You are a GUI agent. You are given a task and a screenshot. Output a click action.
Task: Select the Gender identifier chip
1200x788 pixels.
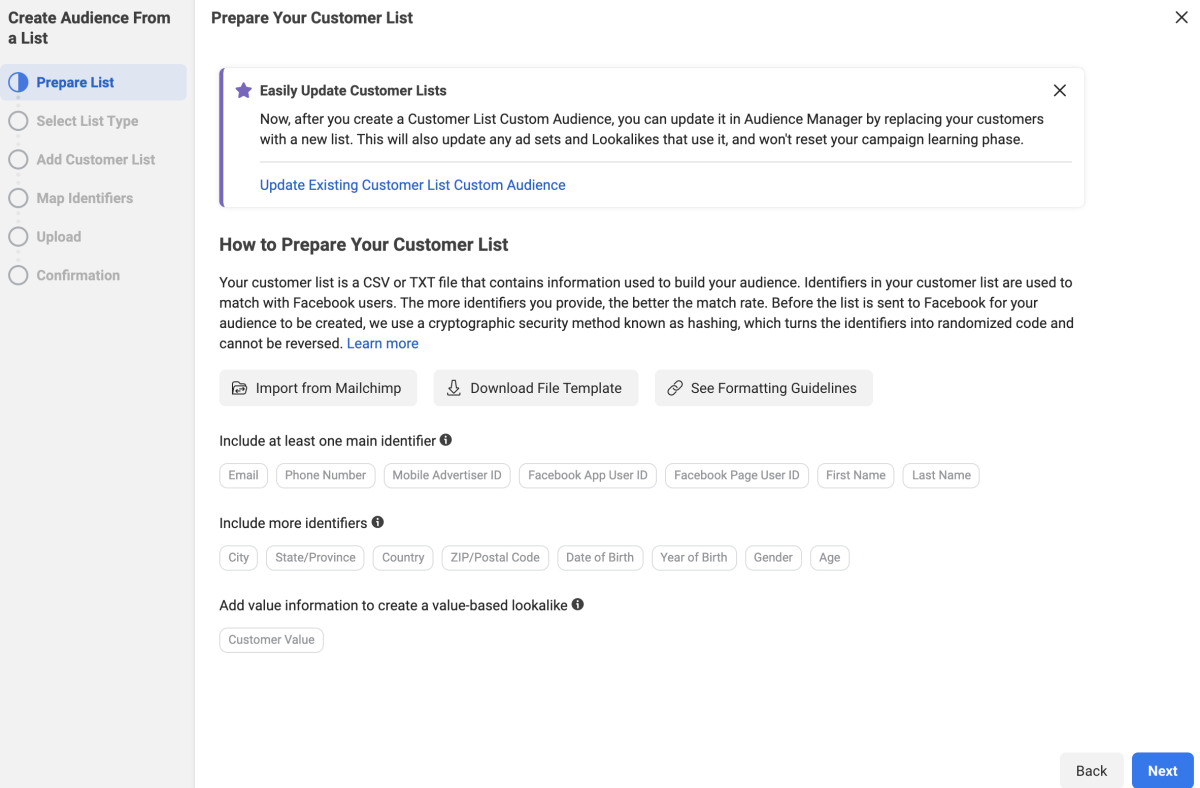773,557
